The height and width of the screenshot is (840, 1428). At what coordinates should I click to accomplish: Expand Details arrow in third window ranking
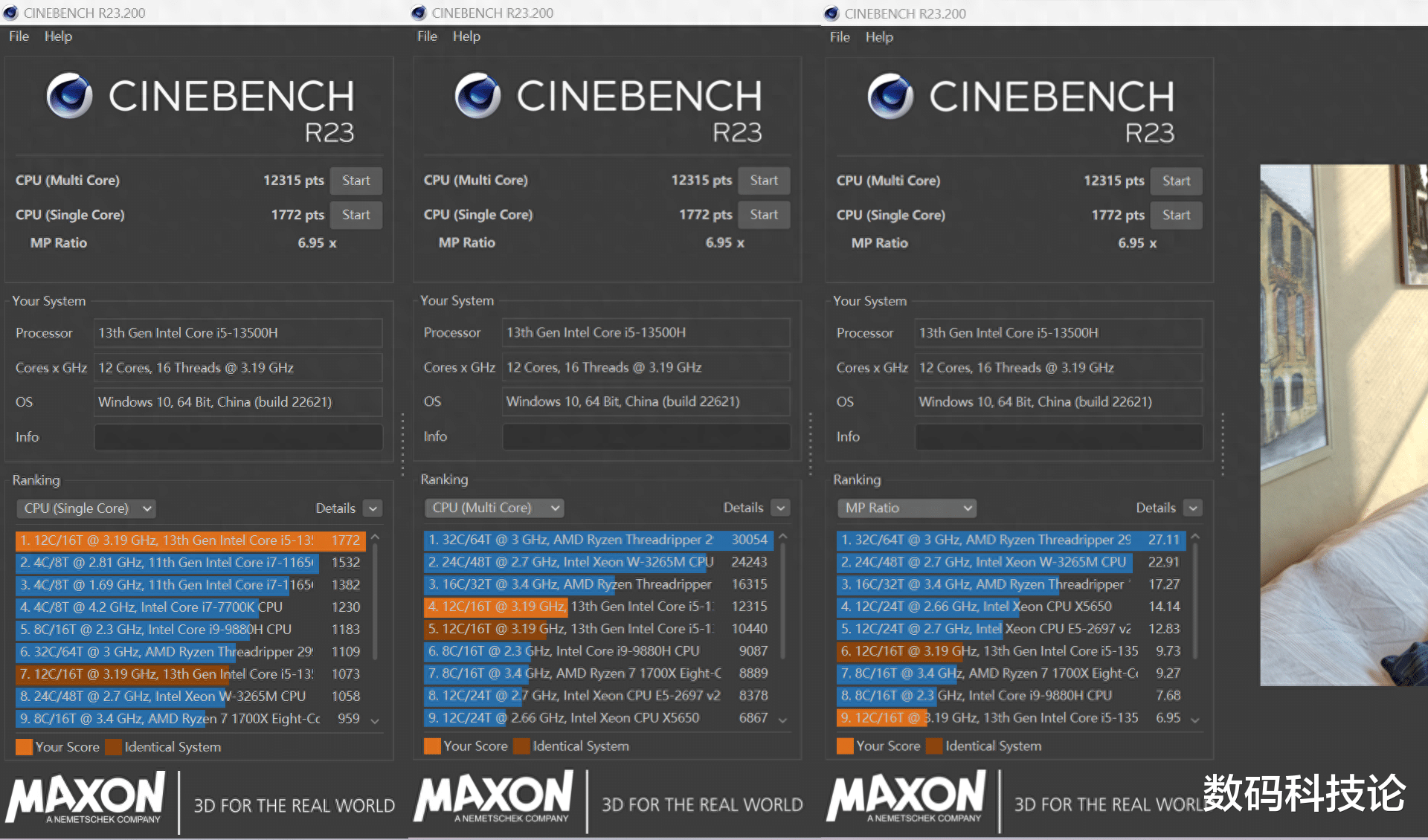pyautogui.click(x=1193, y=508)
